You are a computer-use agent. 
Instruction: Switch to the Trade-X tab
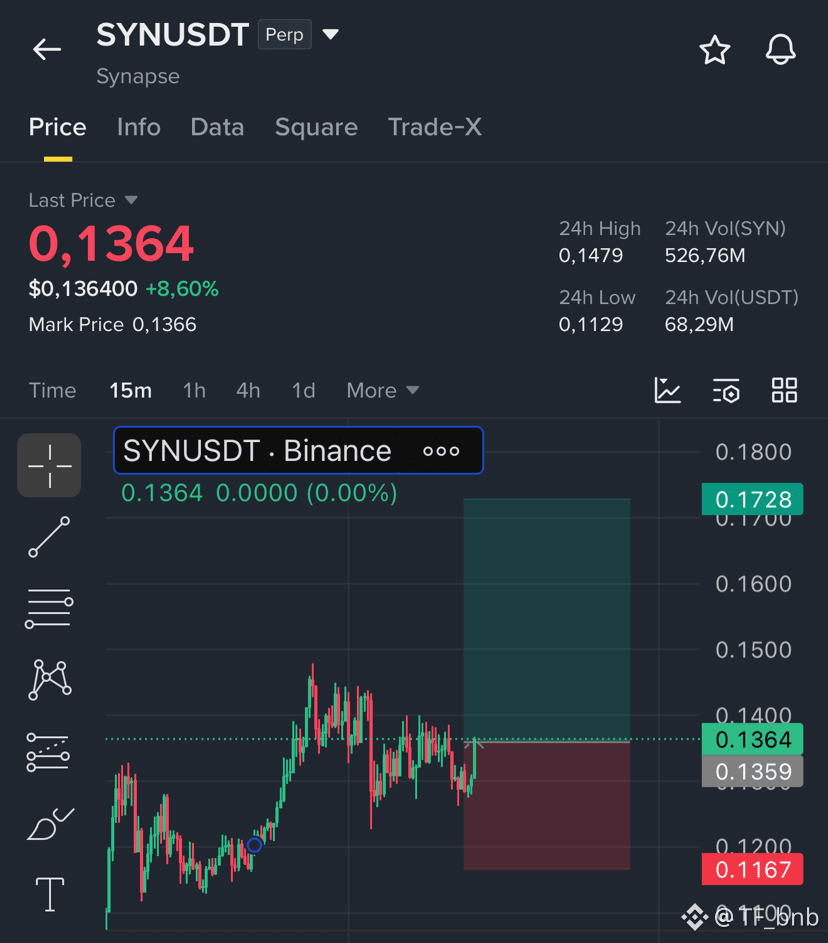click(435, 127)
